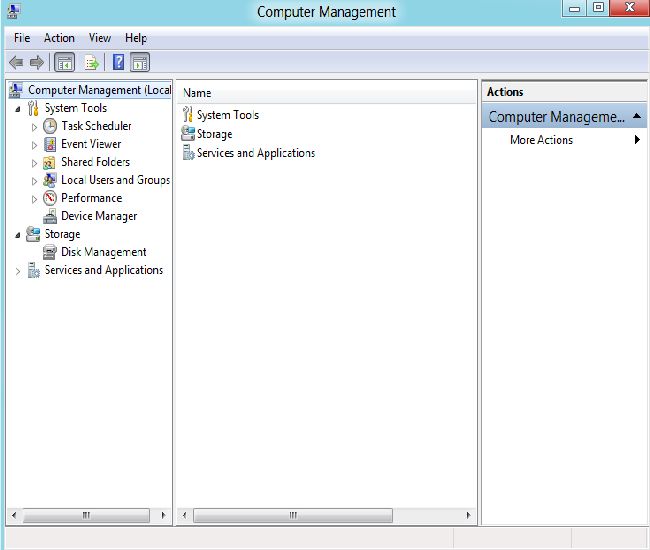Image resolution: width=650 pixels, height=550 pixels.
Task: Click tree pane scroll left arrow
Action: point(14,516)
